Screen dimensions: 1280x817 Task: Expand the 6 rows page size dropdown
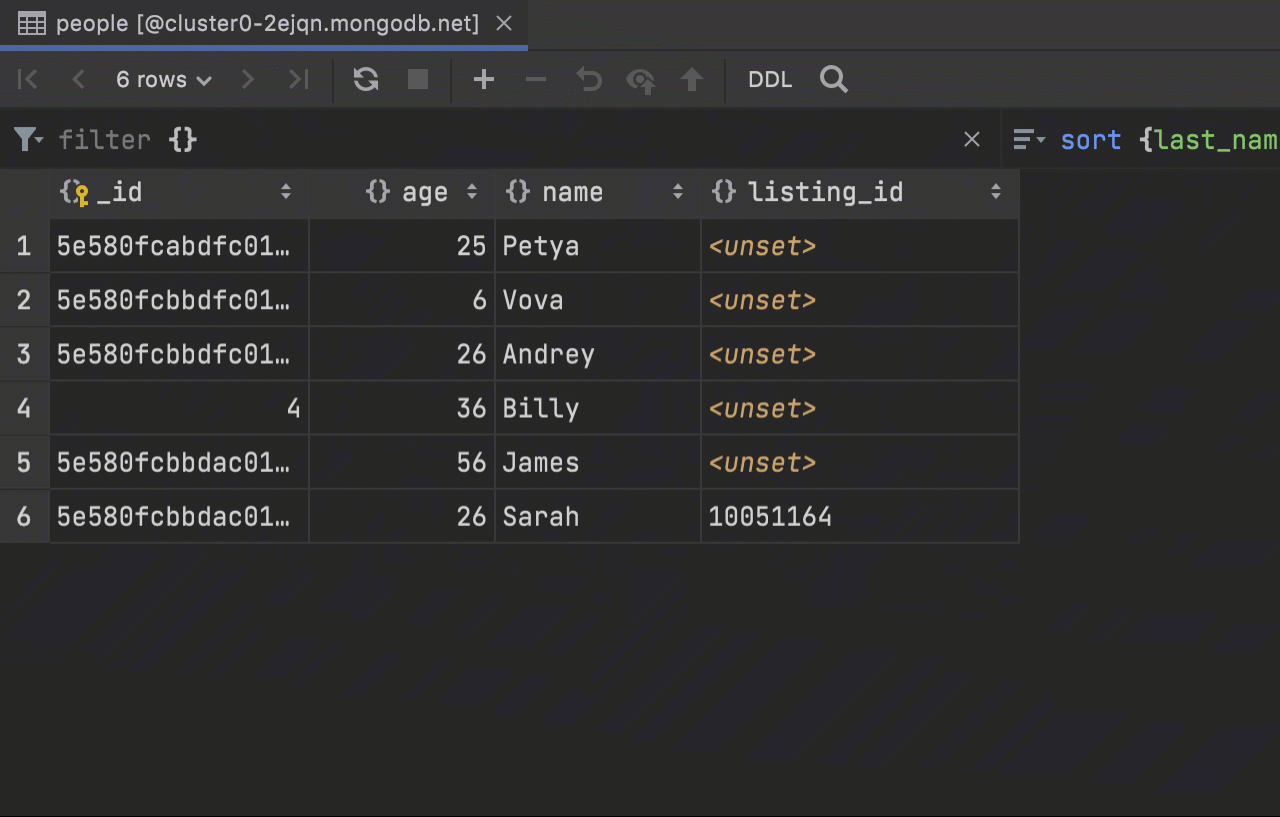164,80
